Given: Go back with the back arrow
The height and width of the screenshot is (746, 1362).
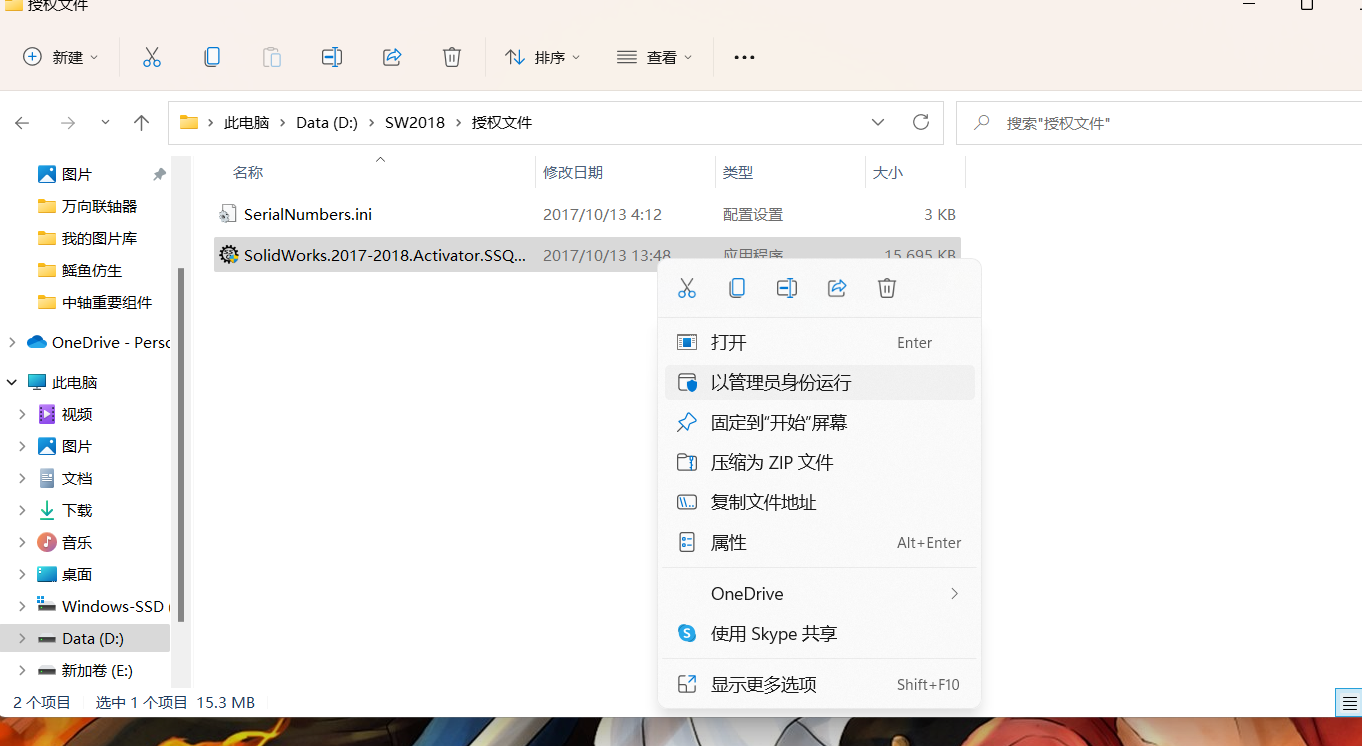Looking at the screenshot, I should (22, 123).
